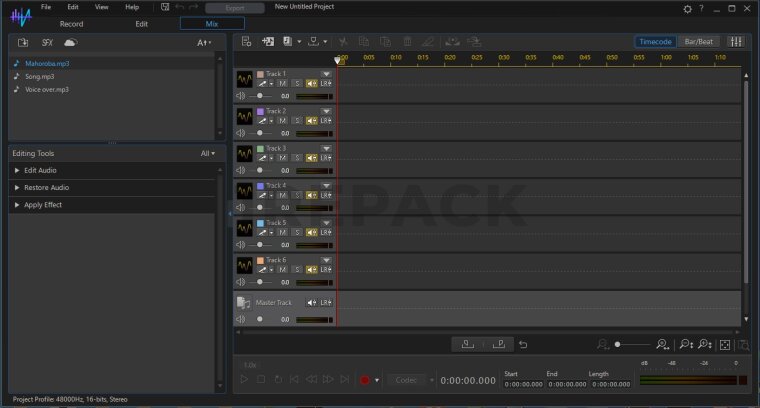760x408 pixels.
Task: Click the fit-to-window zoom icon
Action: [725, 344]
